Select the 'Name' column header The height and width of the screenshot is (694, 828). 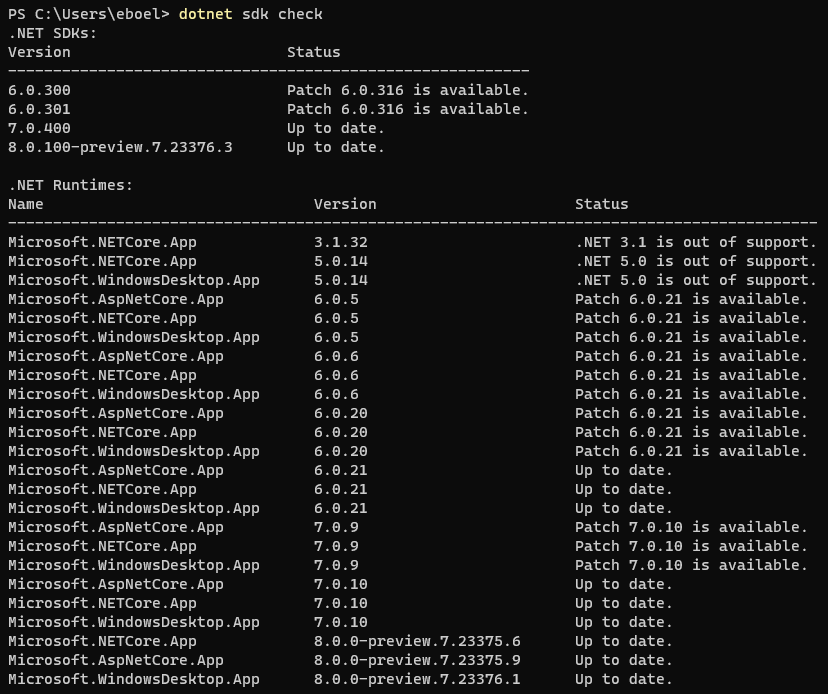pos(25,204)
